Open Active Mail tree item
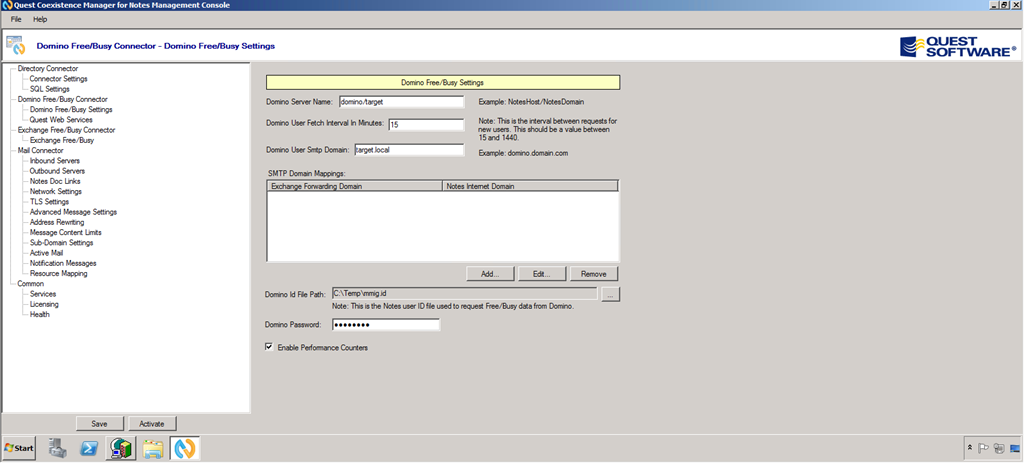This screenshot has height=463, width=1024. tap(46, 253)
